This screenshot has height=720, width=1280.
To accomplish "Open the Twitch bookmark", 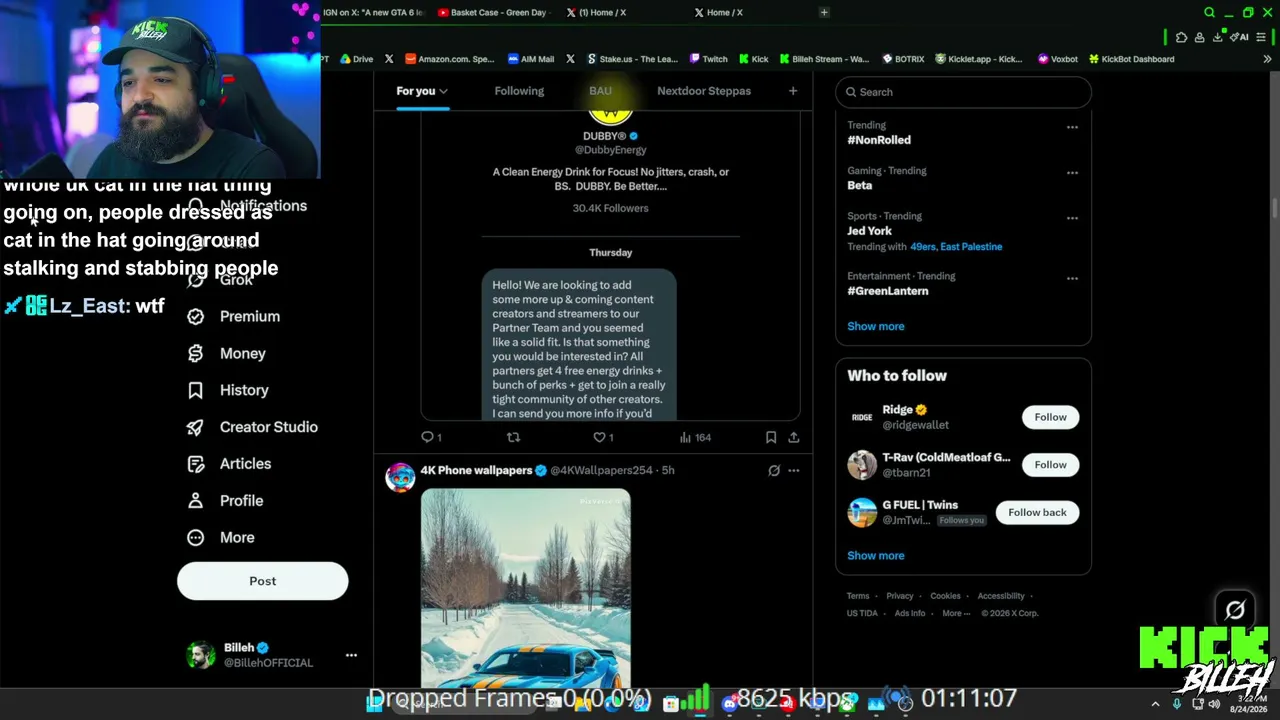I will click(708, 59).
